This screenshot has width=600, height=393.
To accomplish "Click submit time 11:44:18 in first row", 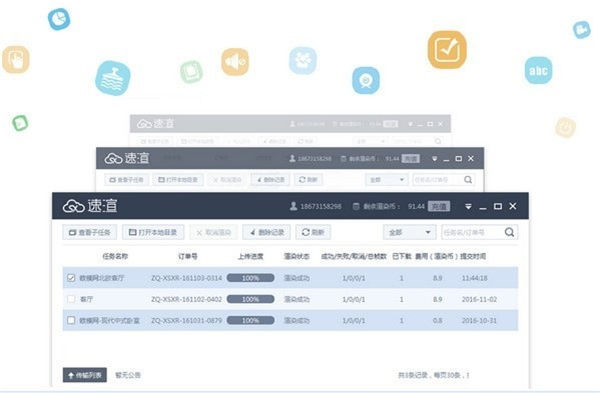I will 474,278.
